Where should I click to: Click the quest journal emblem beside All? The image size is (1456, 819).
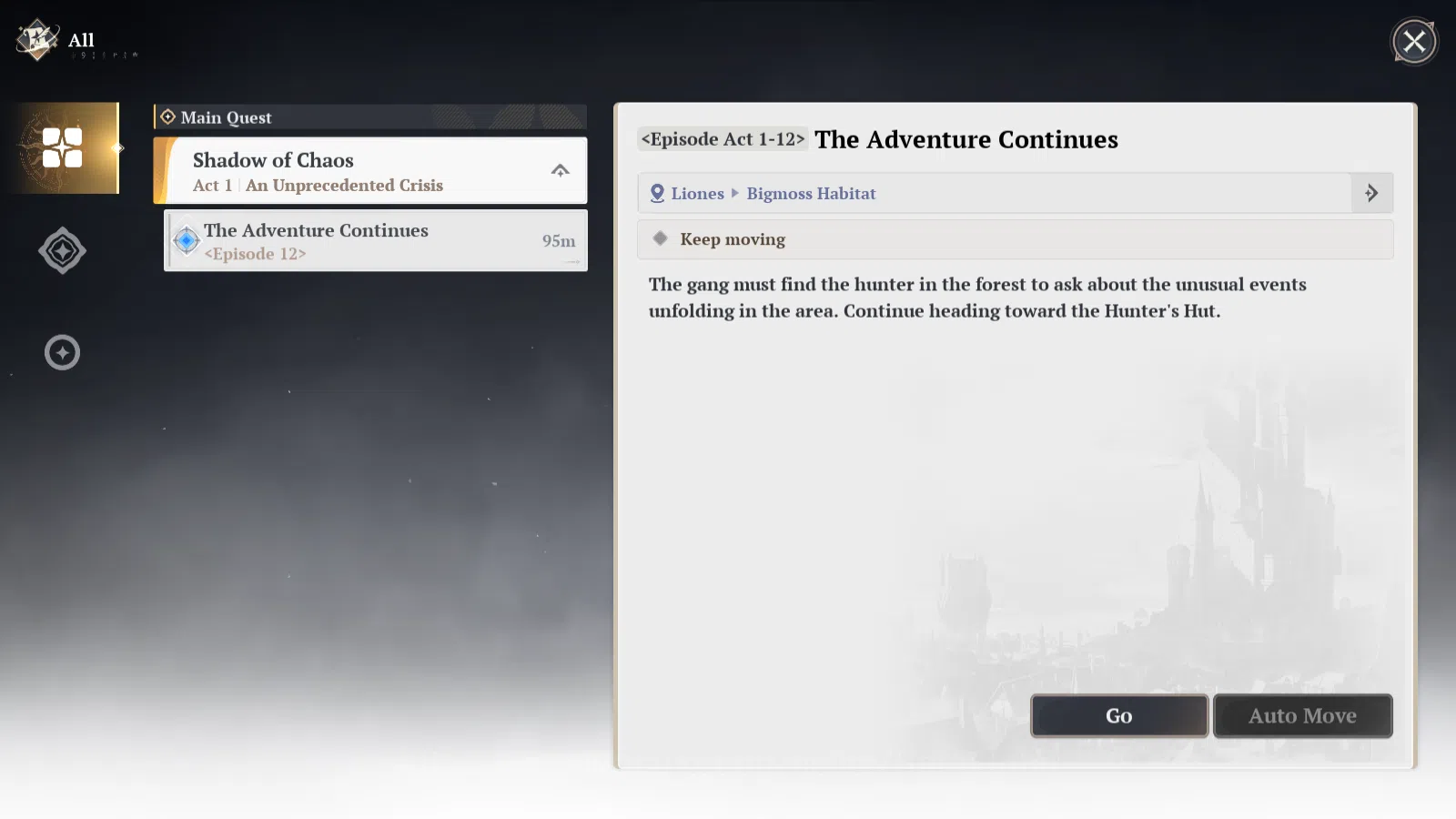pos(37,40)
